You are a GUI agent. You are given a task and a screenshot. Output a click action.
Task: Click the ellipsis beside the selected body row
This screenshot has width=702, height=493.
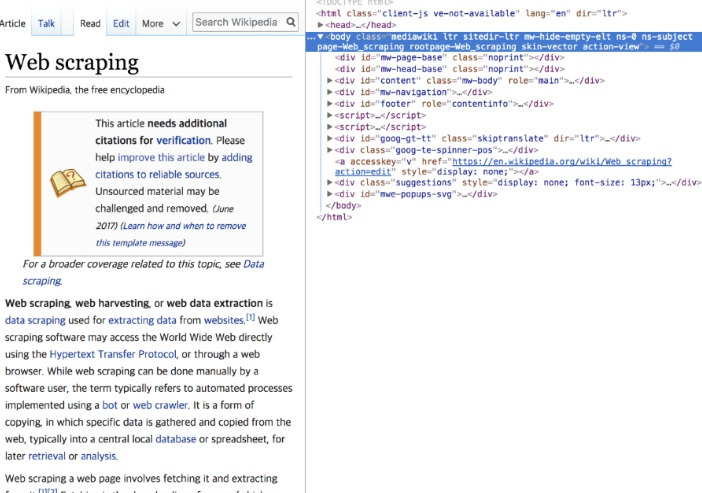pyautogui.click(x=311, y=37)
